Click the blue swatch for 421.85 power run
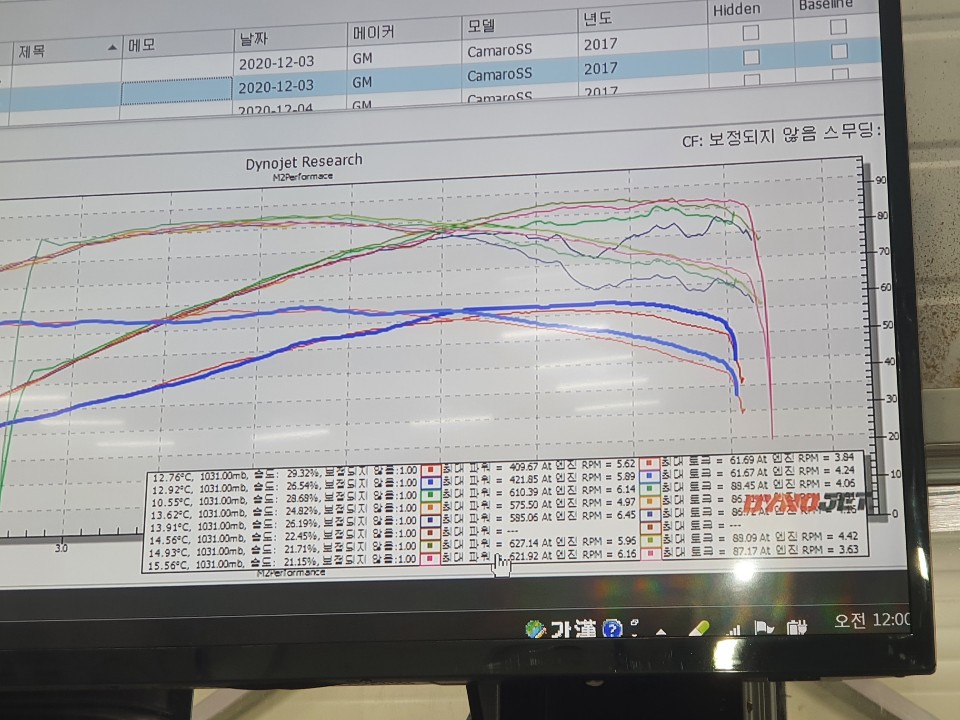The image size is (960, 720). tap(431, 483)
